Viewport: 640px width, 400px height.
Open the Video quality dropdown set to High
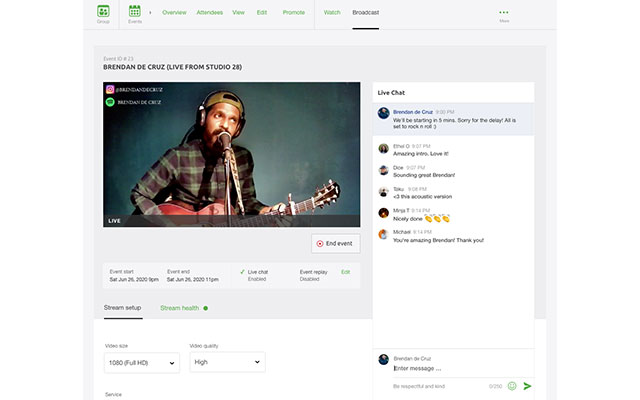click(x=227, y=362)
